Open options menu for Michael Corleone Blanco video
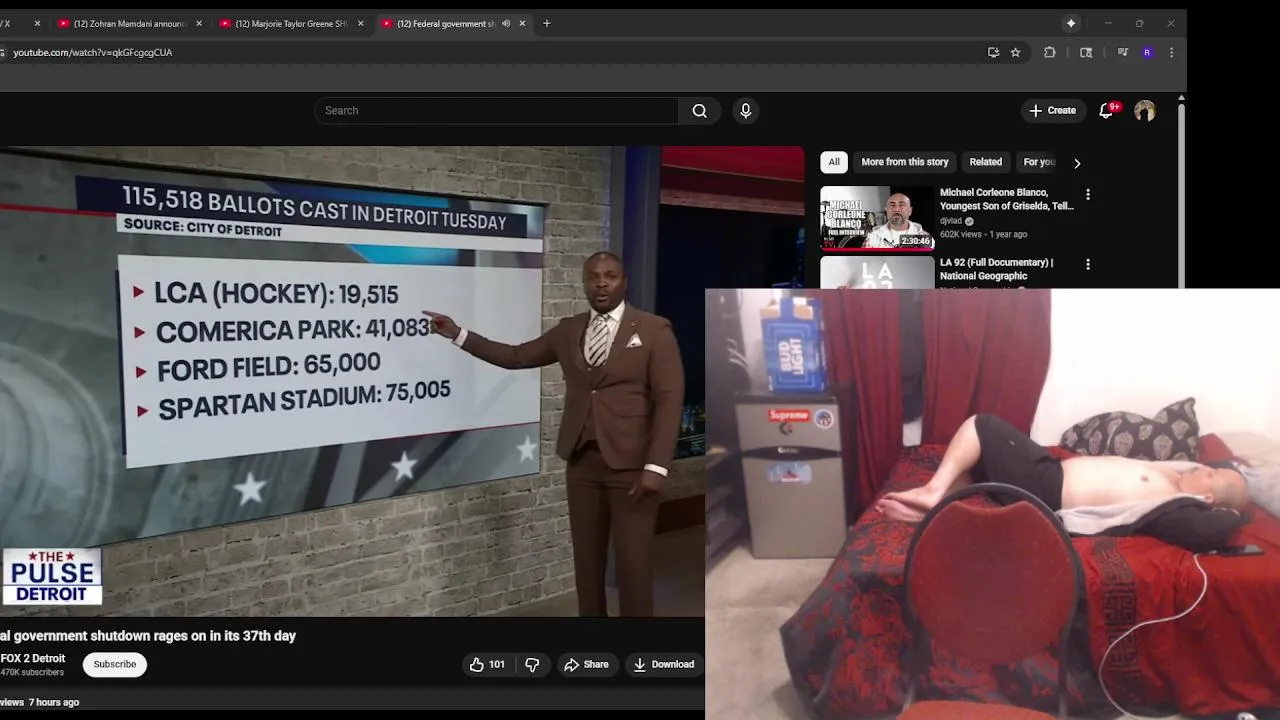 pos(1088,195)
